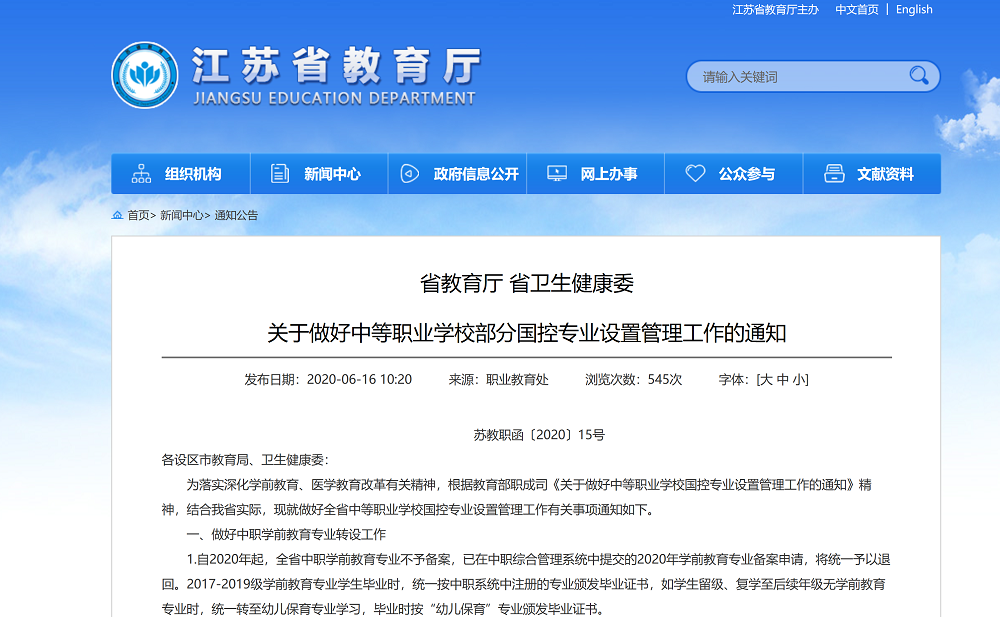Click the 江苏省教育厅主办 link
Image resolution: width=1000 pixels, height=617 pixels.
775,10
